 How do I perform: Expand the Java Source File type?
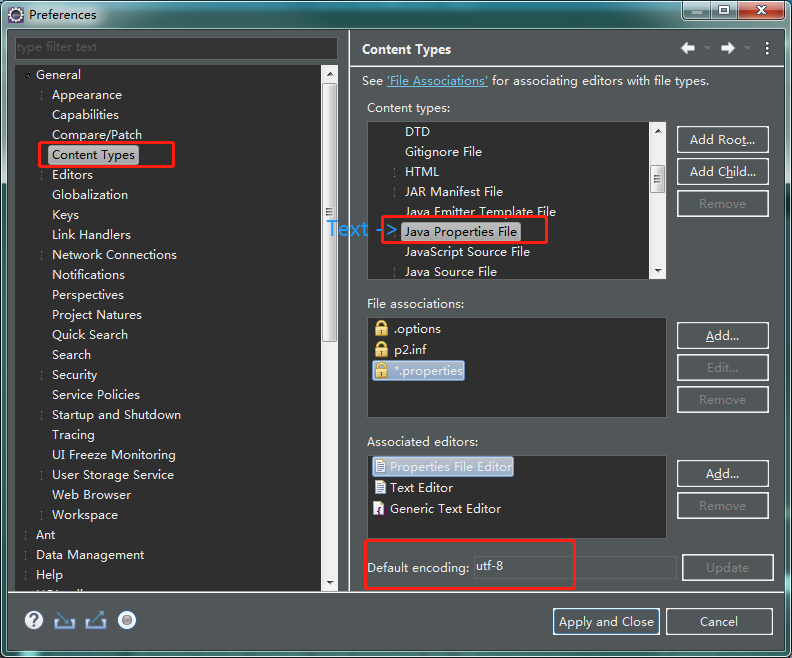coord(395,272)
